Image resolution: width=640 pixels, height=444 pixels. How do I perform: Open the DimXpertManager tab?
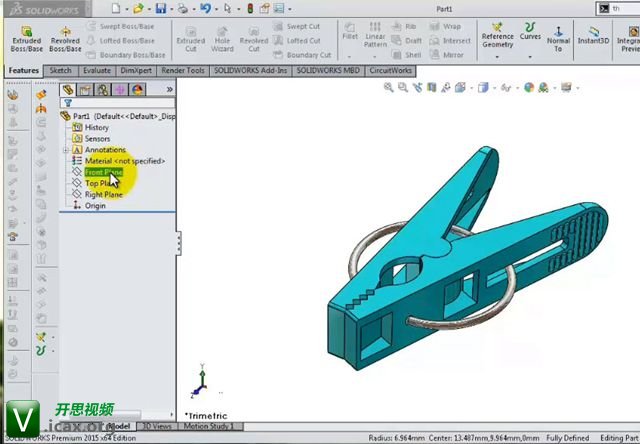point(120,89)
